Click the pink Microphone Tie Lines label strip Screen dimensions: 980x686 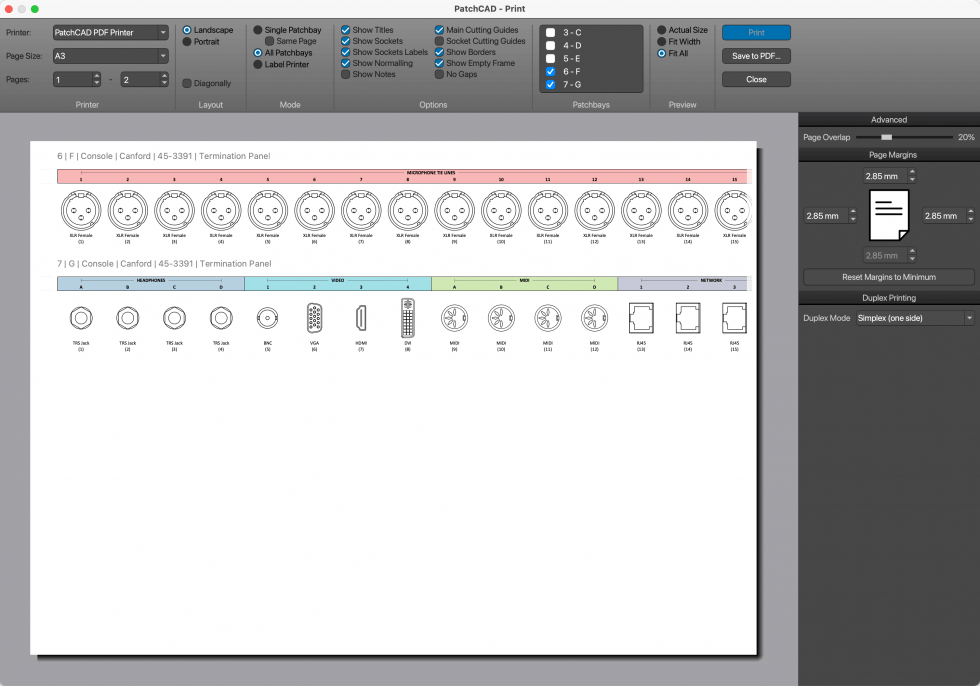(x=404, y=176)
